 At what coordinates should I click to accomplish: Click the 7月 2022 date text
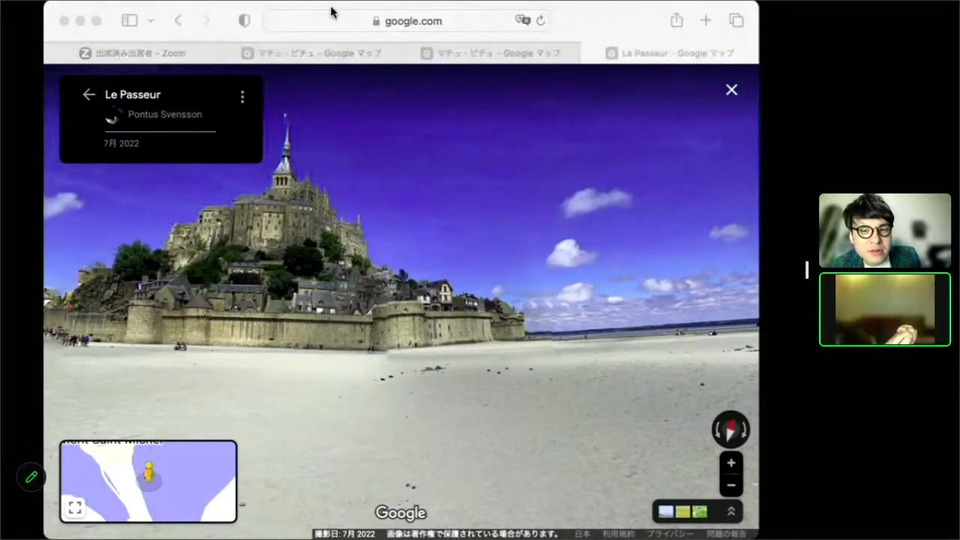tap(121, 143)
